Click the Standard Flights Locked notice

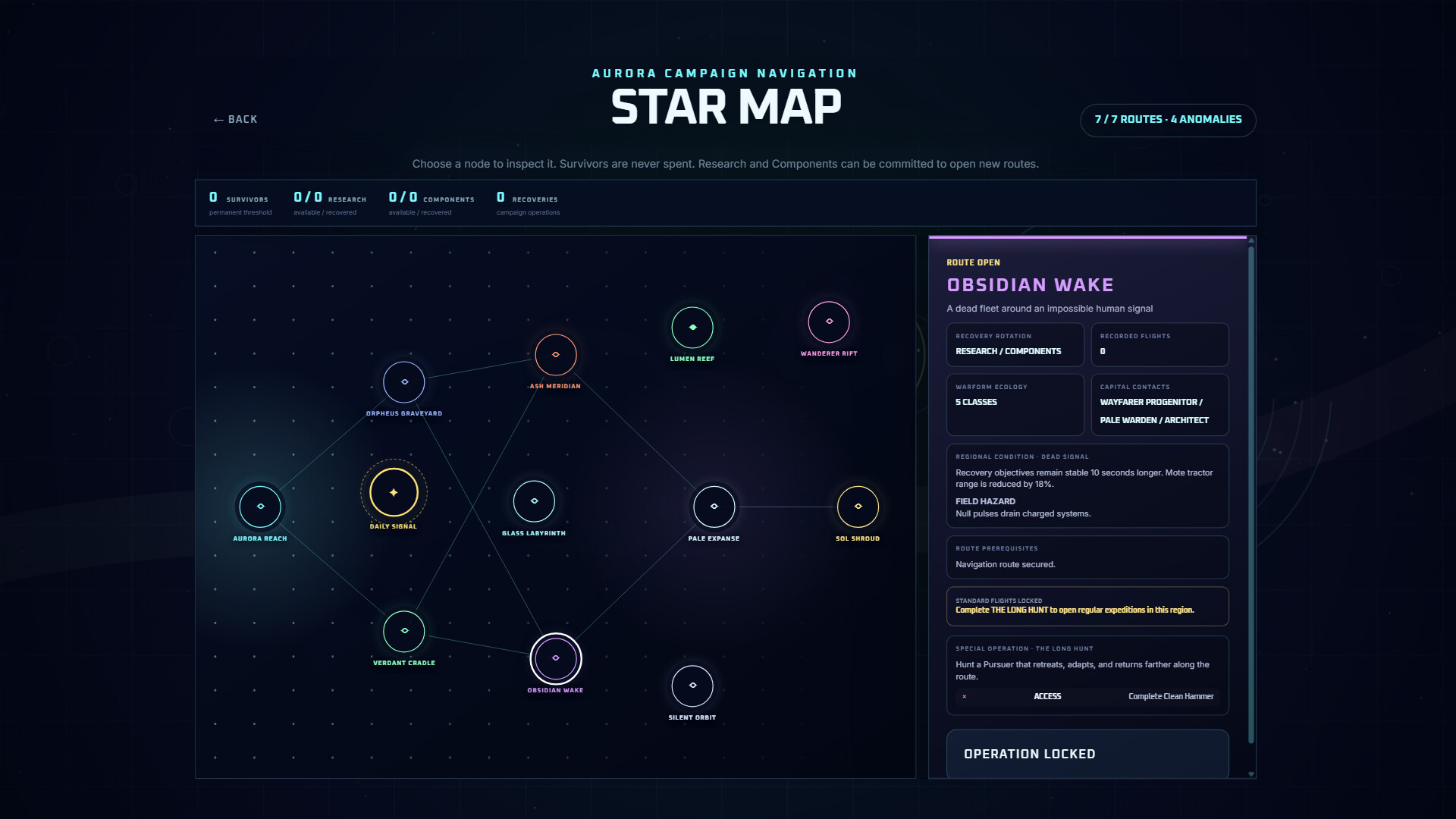[1087, 606]
